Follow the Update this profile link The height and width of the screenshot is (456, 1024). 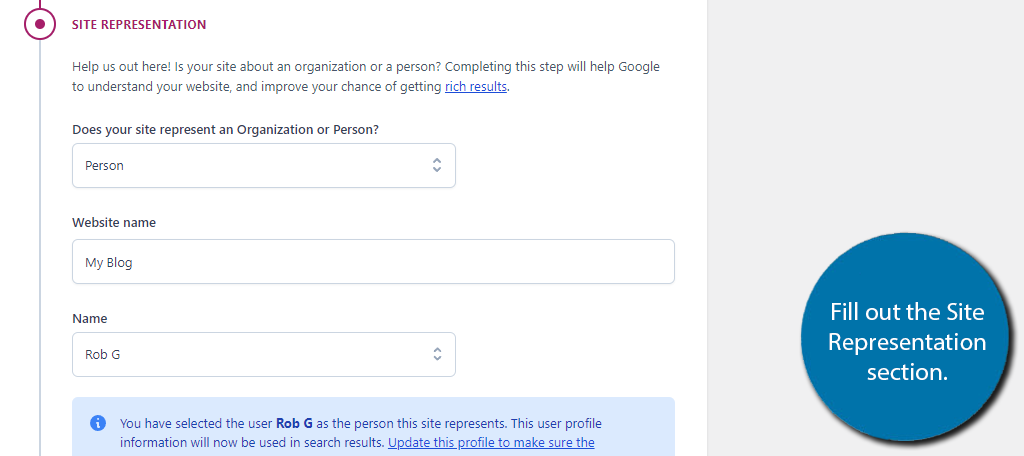(491, 442)
